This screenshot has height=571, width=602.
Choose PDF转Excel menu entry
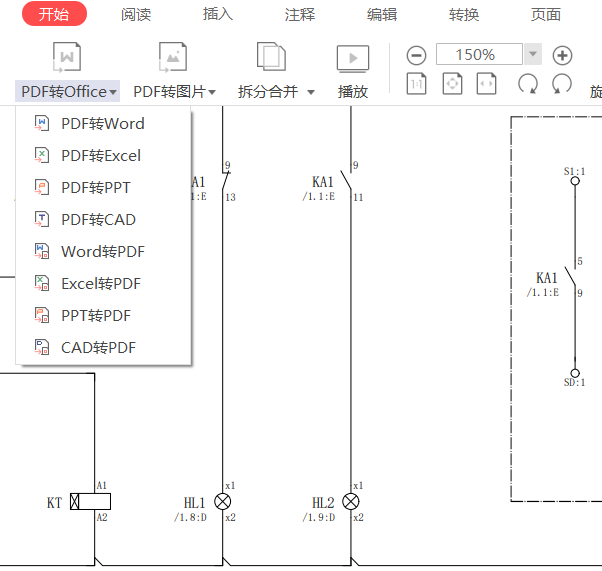pyautogui.click(x=100, y=156)
